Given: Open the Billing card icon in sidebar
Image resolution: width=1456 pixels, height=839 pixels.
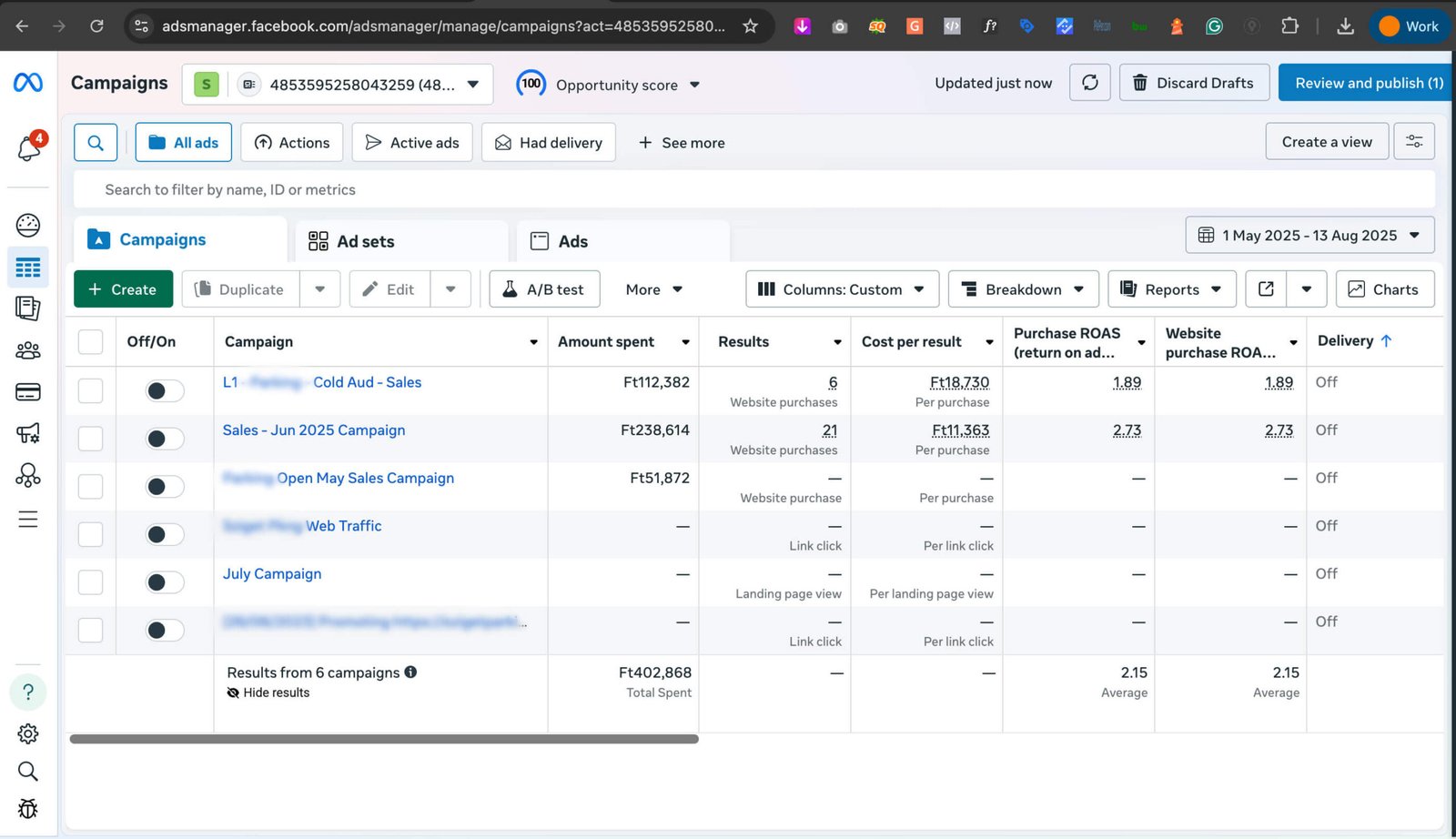Looking at the screenshot, I should point(28,392).
